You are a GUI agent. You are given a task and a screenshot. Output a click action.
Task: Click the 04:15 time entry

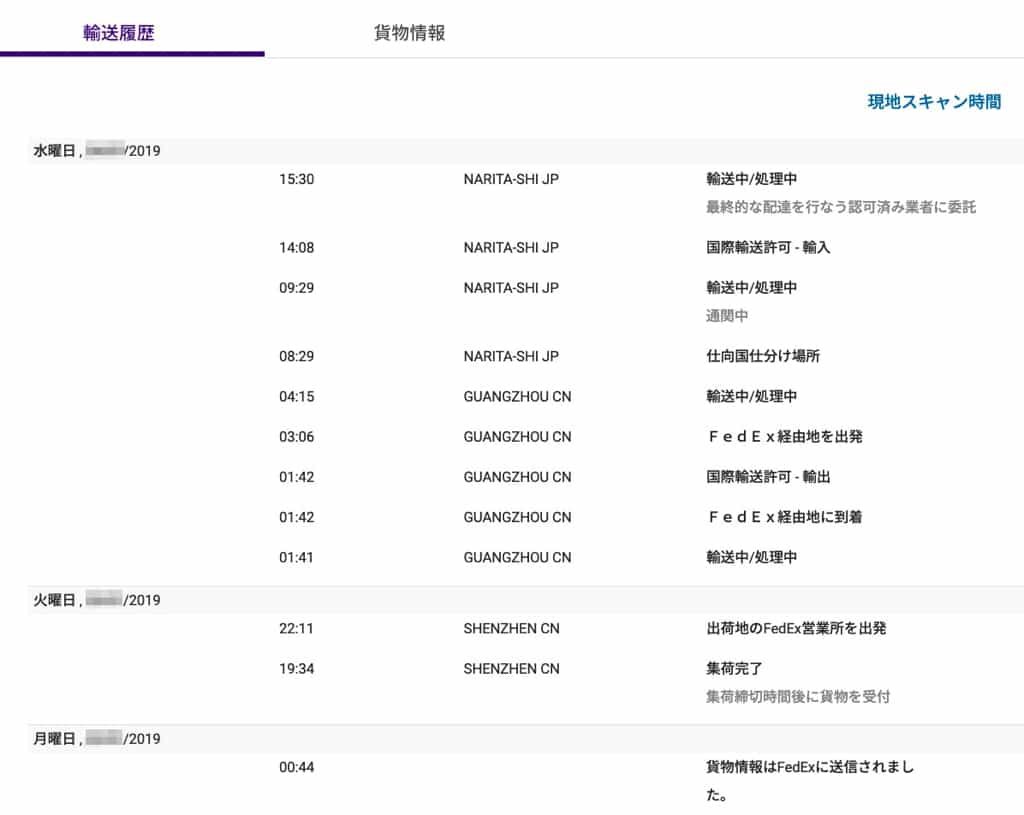click(x=296, y=396)
